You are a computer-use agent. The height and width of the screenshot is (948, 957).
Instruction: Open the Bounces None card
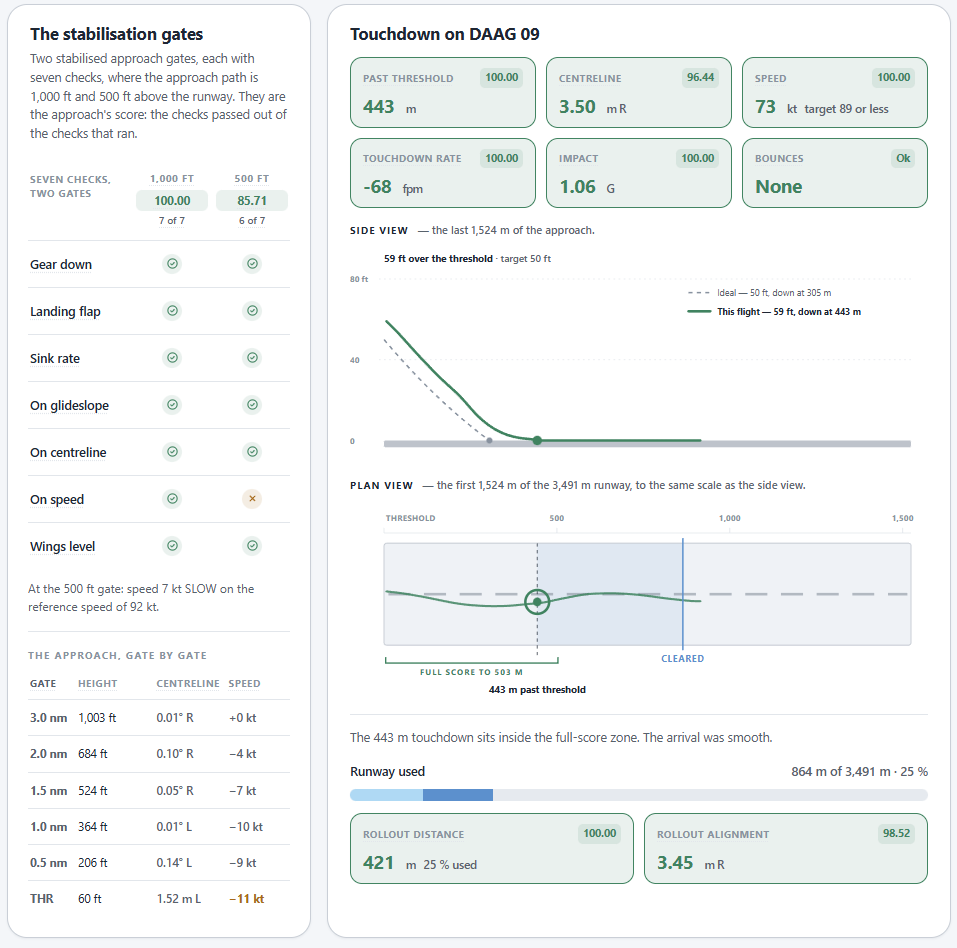pos(835,173)
